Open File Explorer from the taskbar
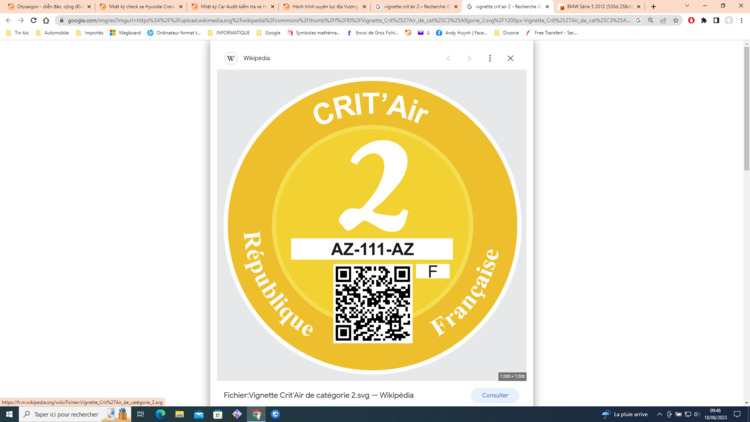 tap(179, 414)
